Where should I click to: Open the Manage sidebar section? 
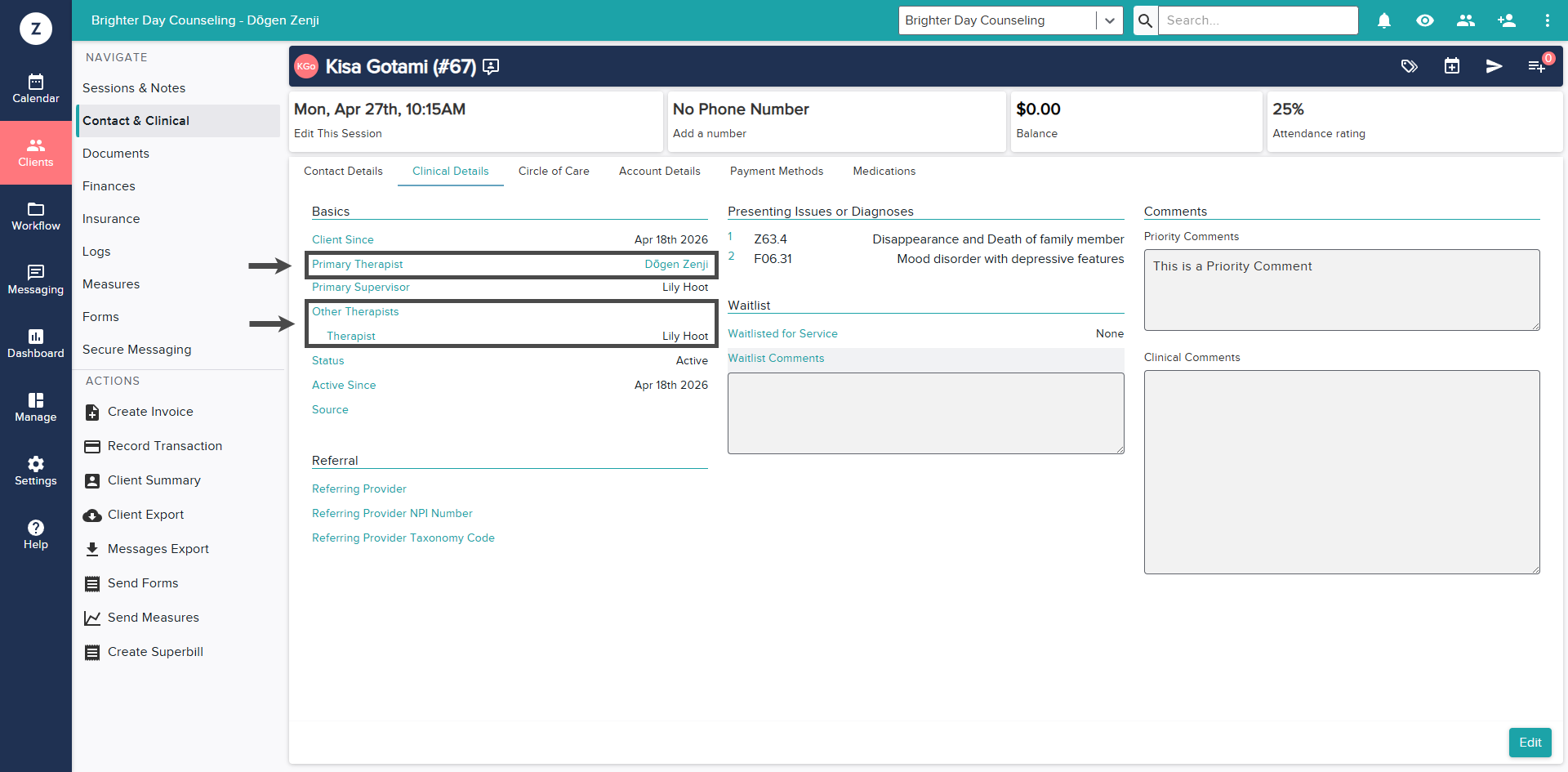click(x=36, y=408)
